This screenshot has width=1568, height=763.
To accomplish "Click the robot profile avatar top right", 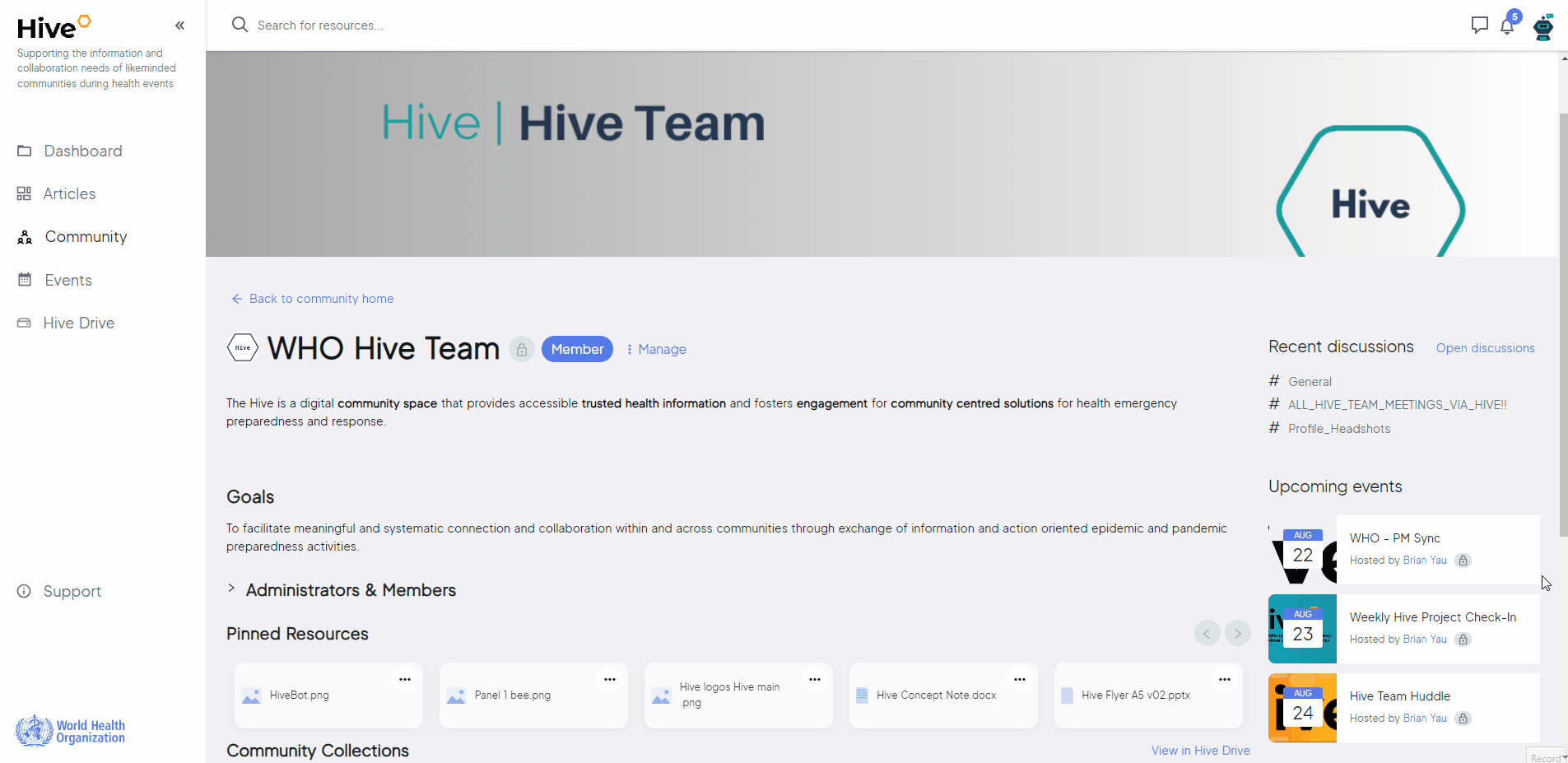I will (1544, 27).
